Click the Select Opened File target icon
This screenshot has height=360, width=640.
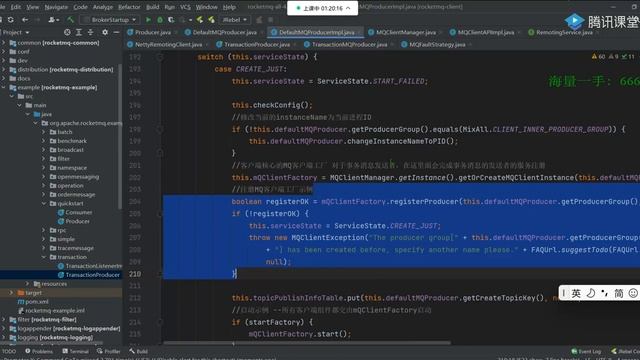click(67, 32)
